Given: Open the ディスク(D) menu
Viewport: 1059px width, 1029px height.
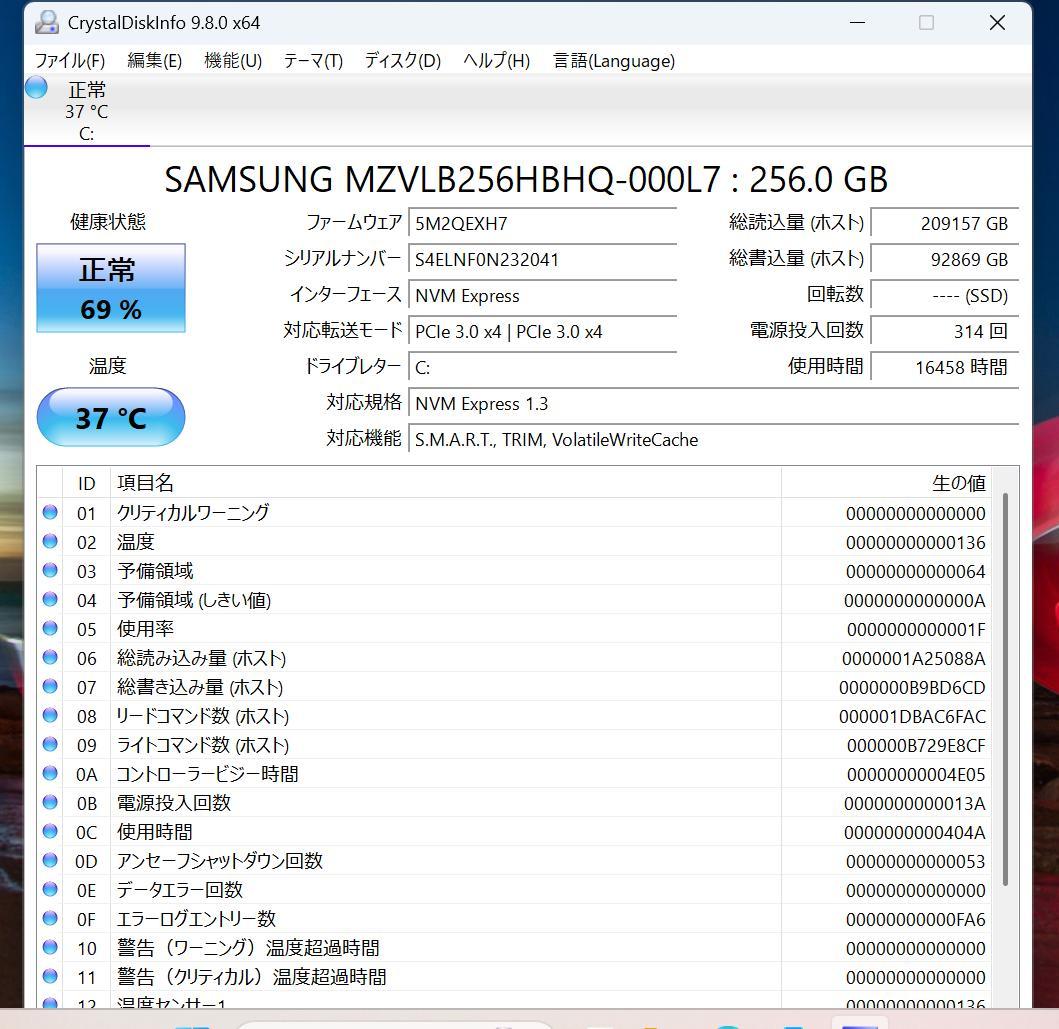Looking at the screenshot, I should pyautogui.click(x=403, y=61).
